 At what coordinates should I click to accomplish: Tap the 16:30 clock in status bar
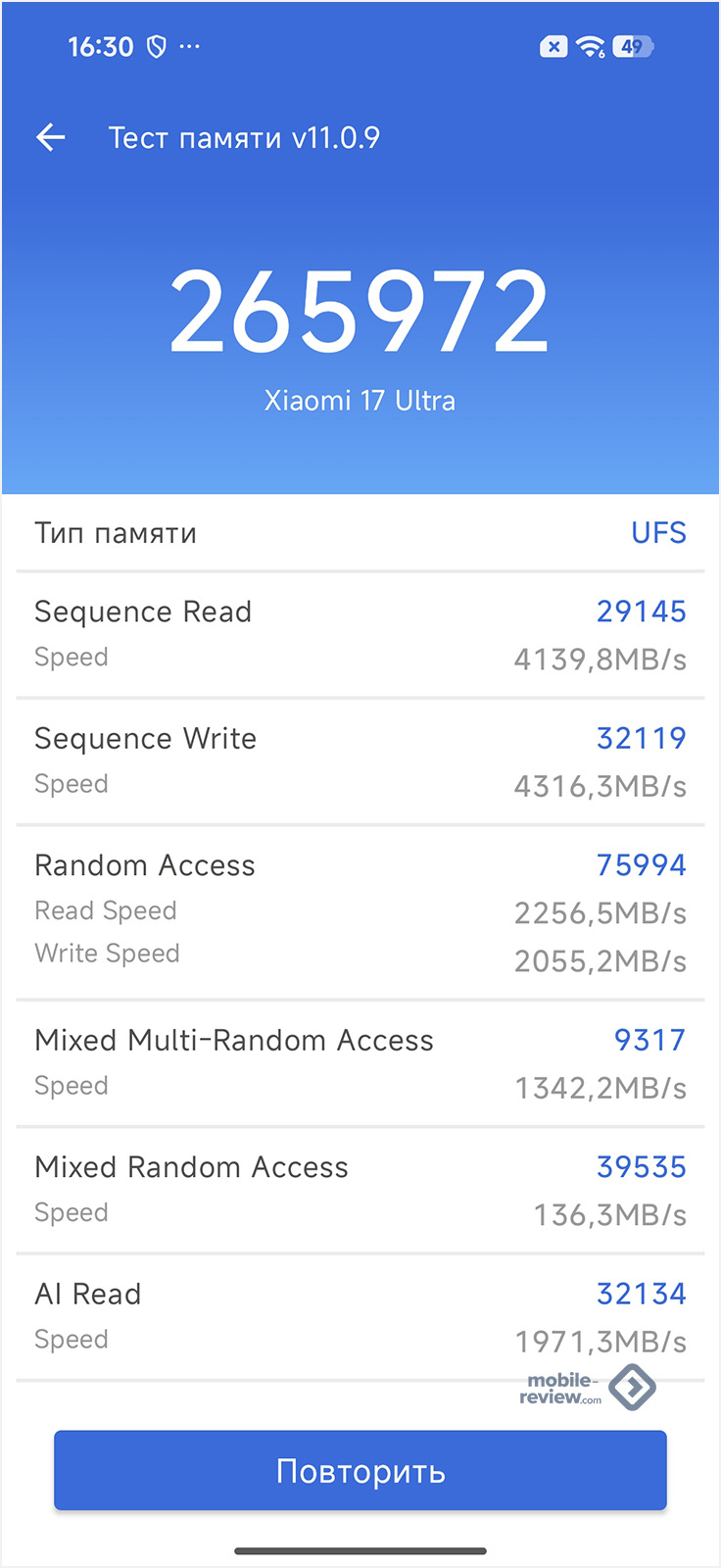tap(100, 46)
